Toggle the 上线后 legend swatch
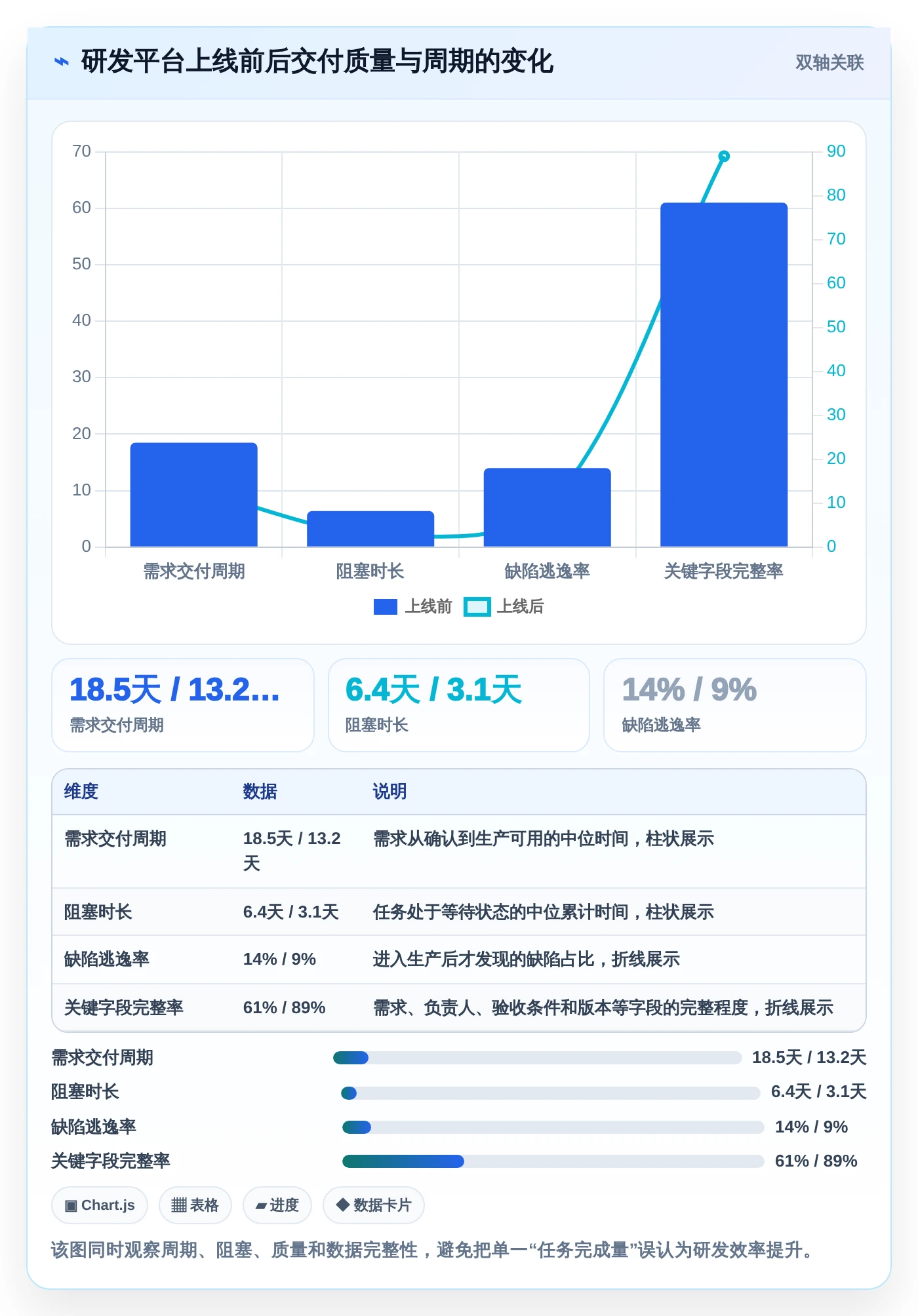 pos(477,607)
